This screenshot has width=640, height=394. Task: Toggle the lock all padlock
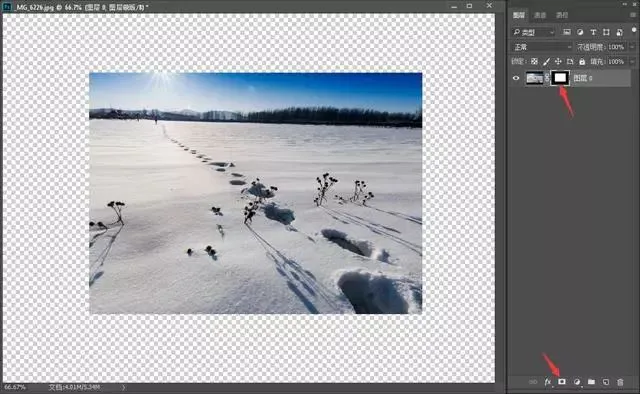coord(582,62)
